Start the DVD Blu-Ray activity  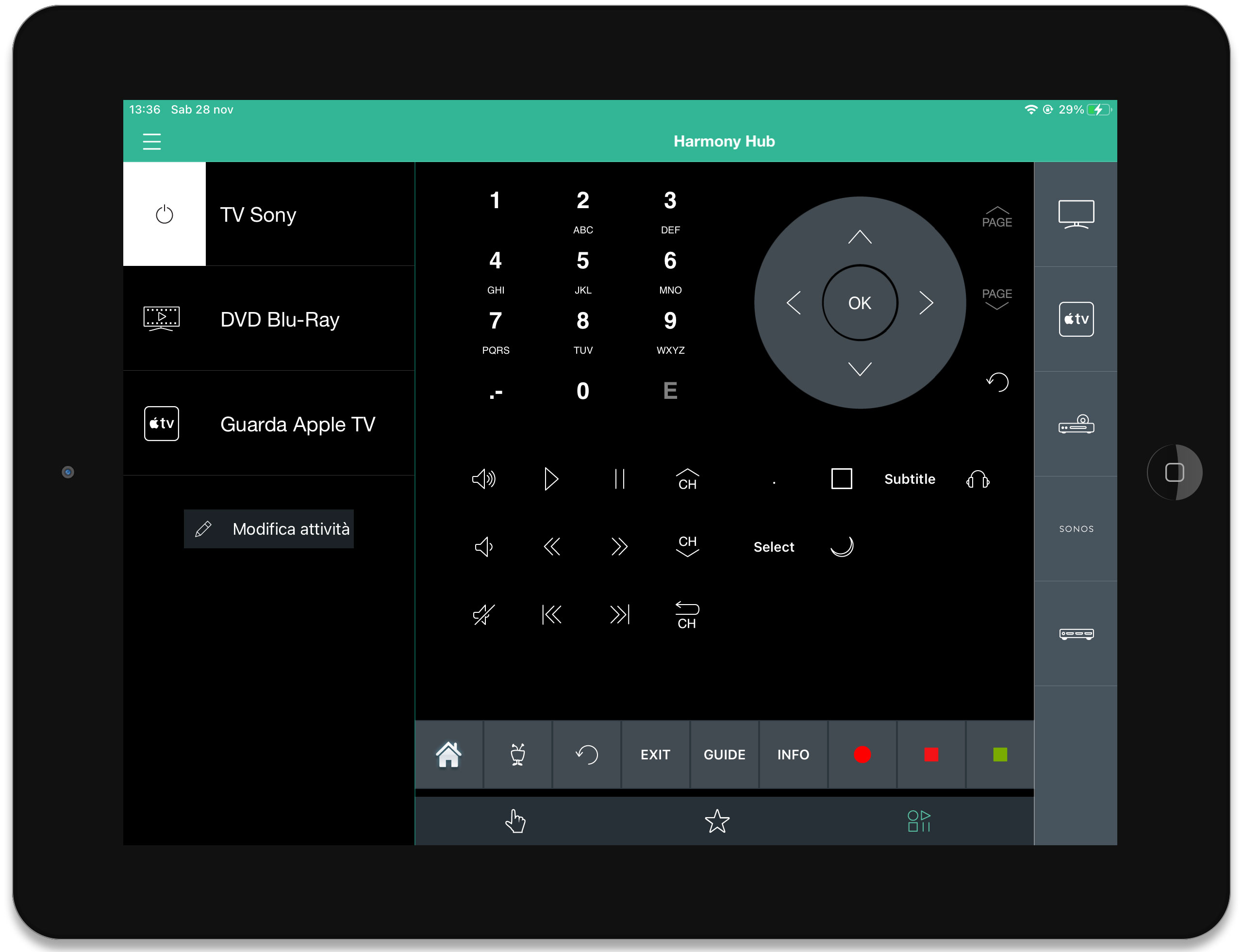click(x=269, y=319)
